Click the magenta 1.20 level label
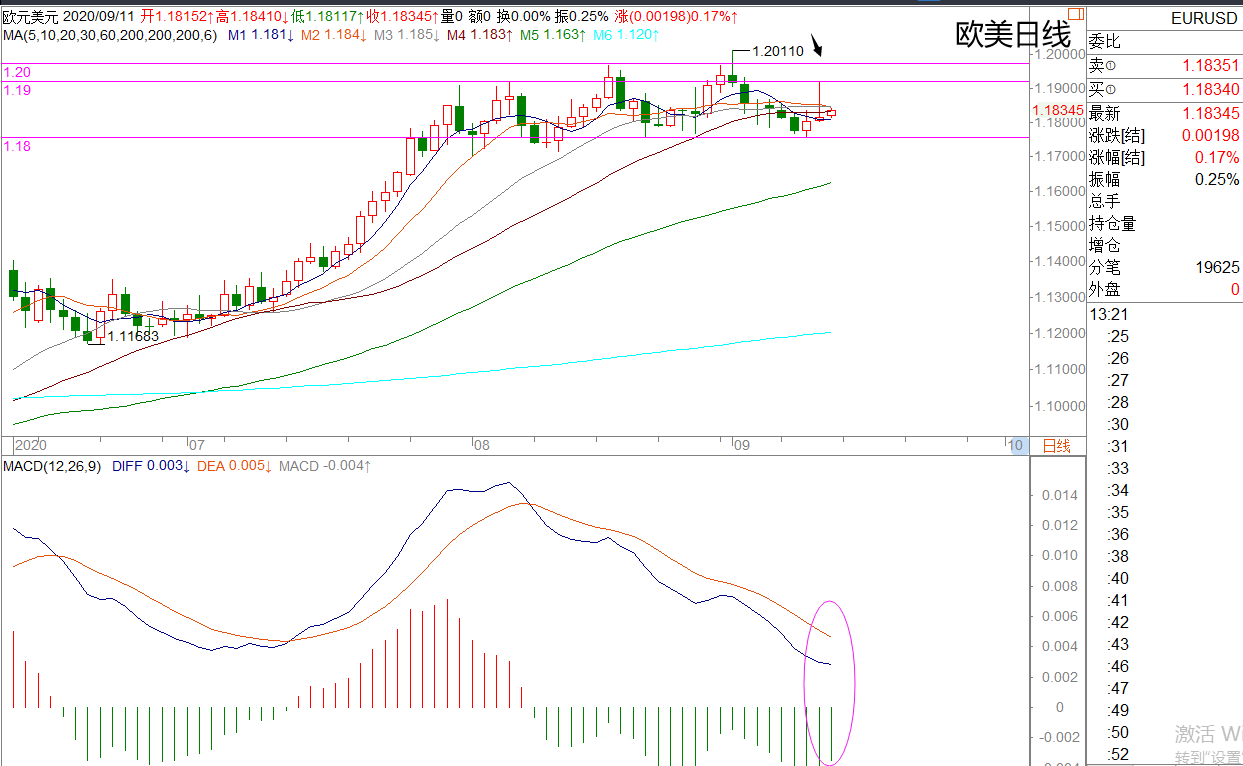Image resolution: width=1243 pixels, height=766 pixels. 17,72
